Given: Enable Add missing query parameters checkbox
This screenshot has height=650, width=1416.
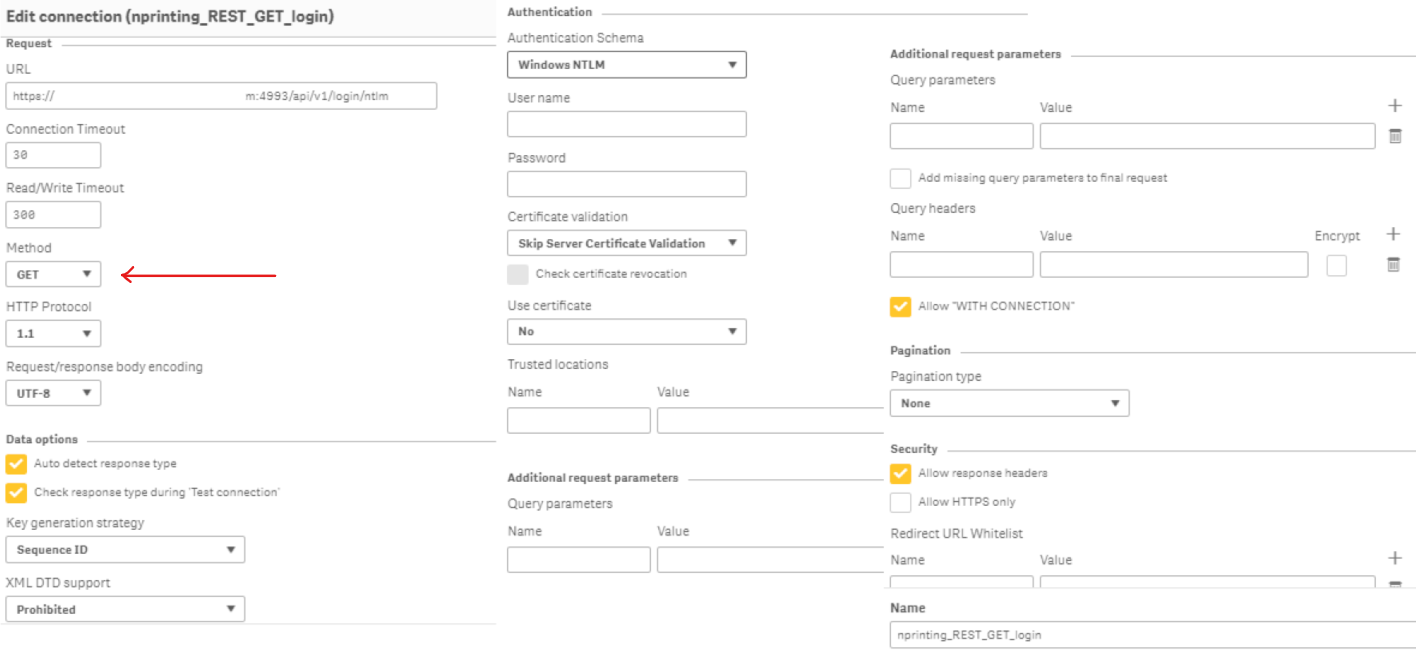Looking at the screenshot, I should point(901,178).
